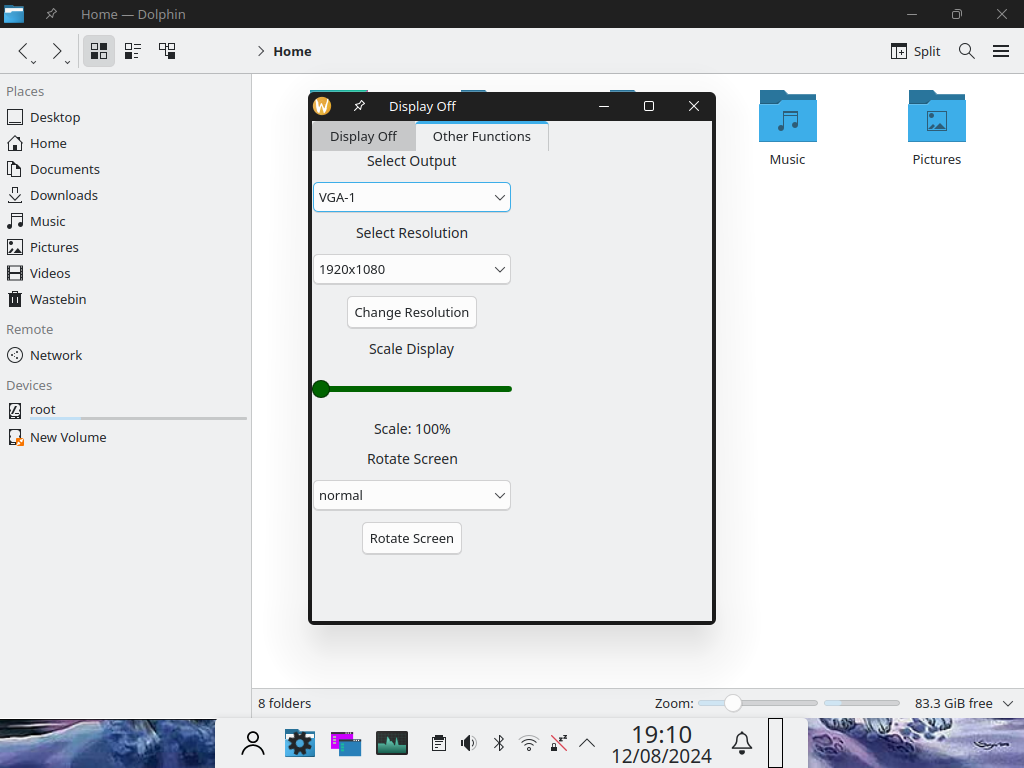Screen dimensions: 1024x768
Task: Open the Dolphin window menu icon
Action: (x=14, y=14)
